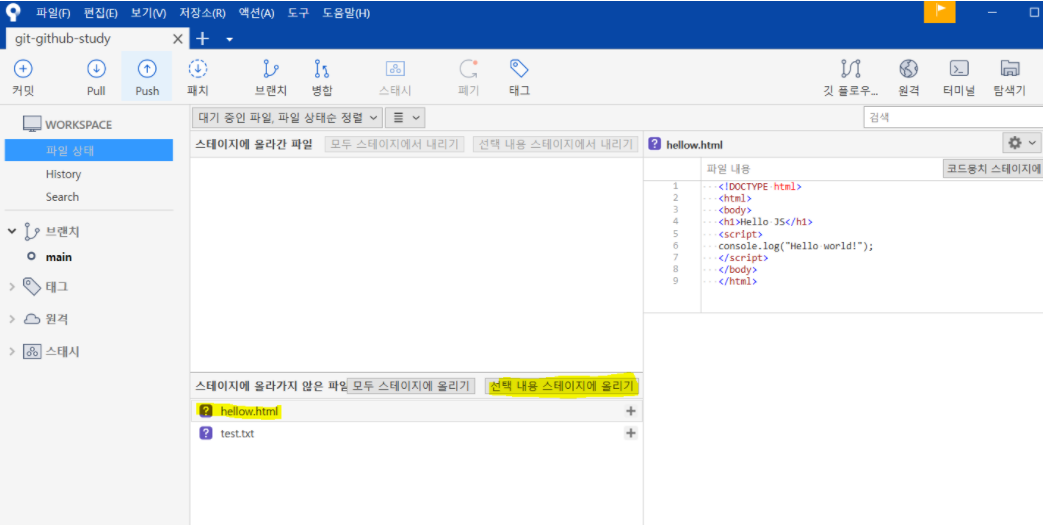Expand the 원격 section
The width and height of the screenshot is (1043, 525).
click(11, 319)
